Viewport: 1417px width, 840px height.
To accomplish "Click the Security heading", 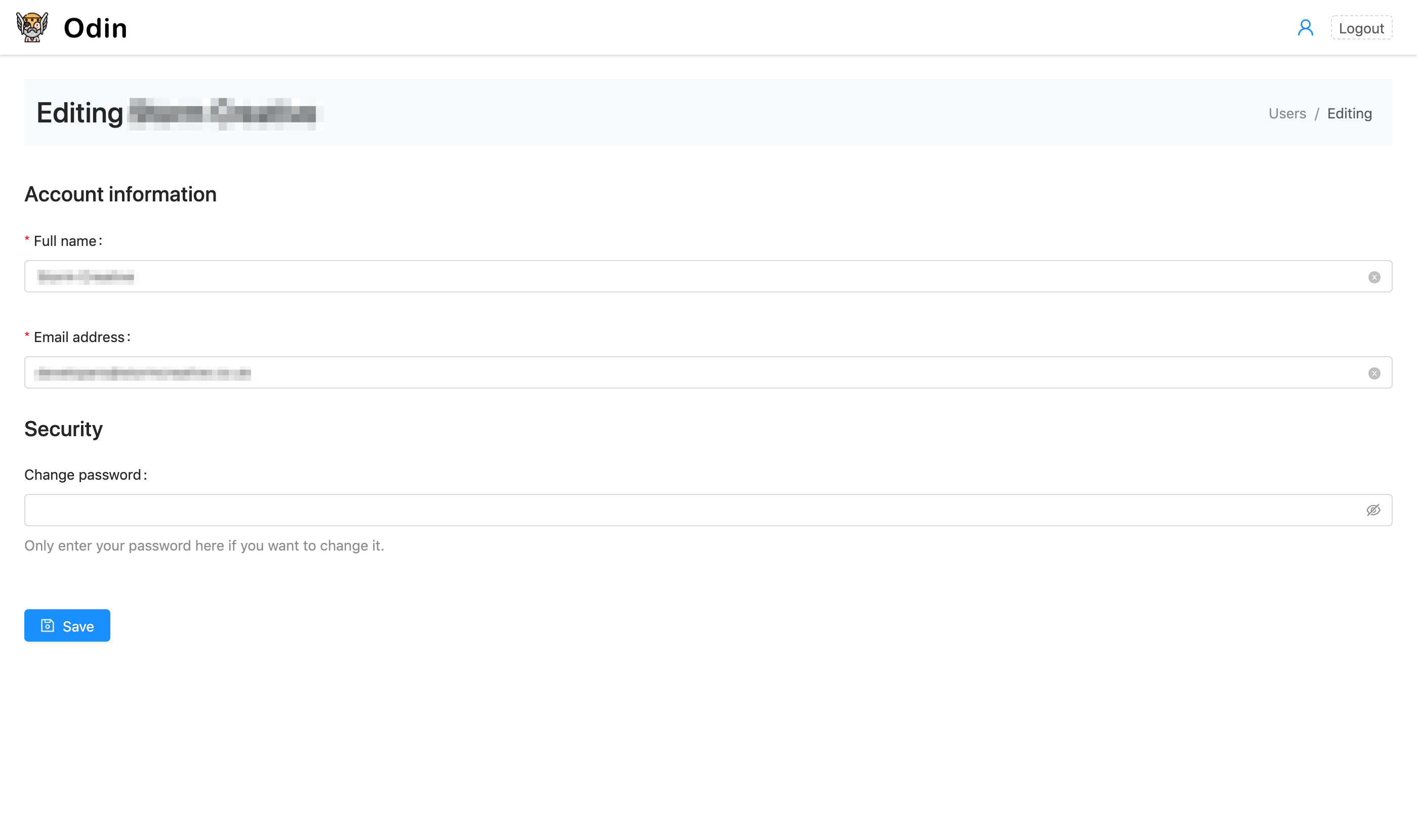I will (63, 429).
